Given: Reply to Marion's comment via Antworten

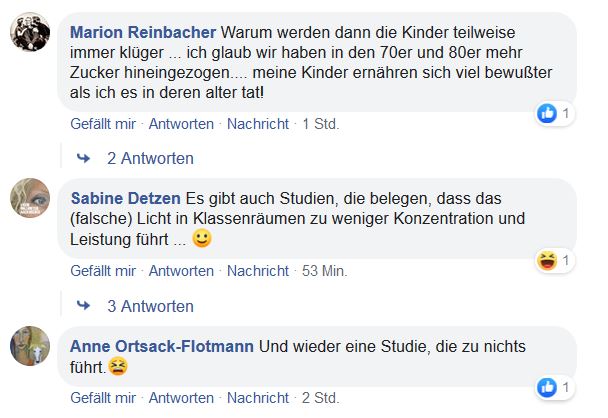Looking at the screenshot, I should (181, 124).
